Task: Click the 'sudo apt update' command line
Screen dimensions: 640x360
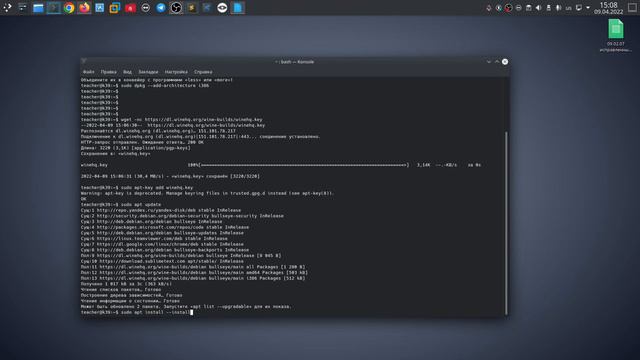Action: (121, 204)
